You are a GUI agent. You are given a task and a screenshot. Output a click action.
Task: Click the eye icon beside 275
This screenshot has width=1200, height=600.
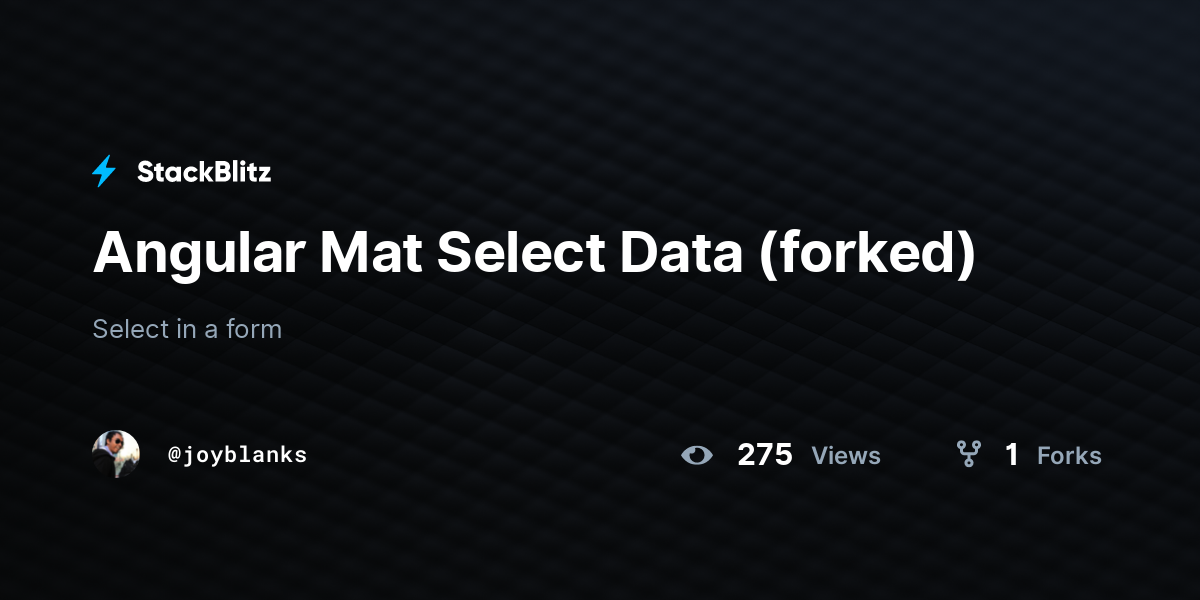(697, 455)
